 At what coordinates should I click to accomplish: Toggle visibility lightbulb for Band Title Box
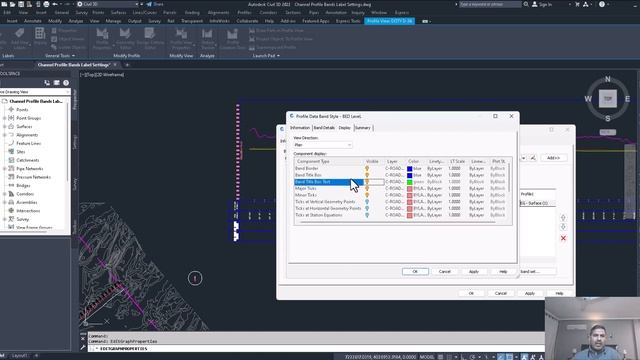[367, 175]
